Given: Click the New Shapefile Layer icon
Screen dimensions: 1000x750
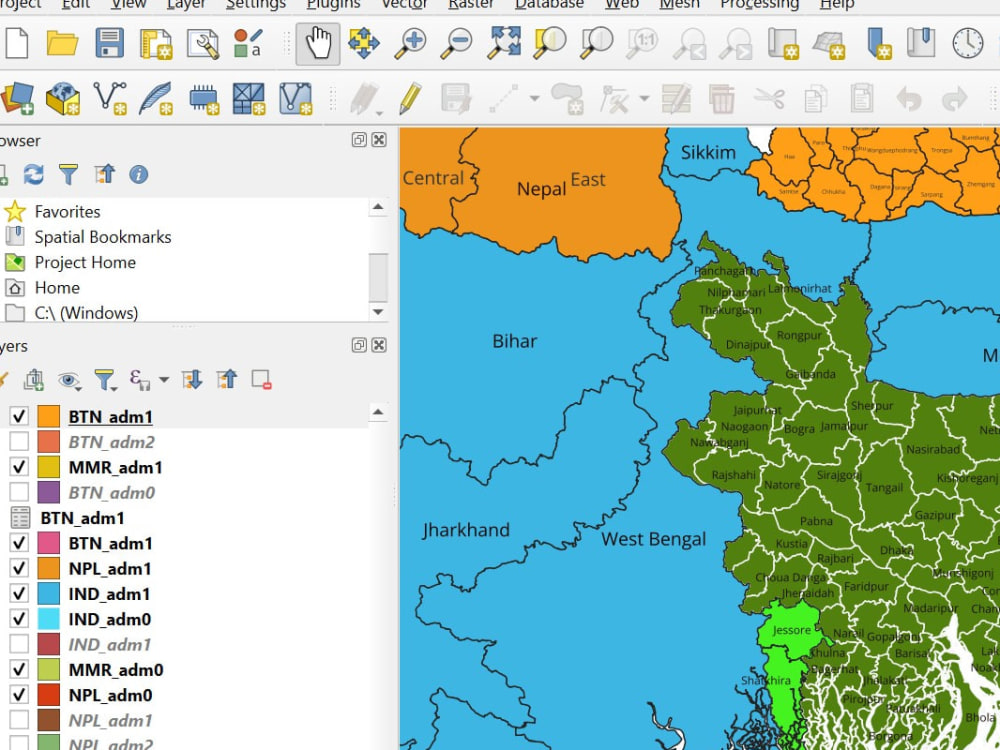Looking at the screenshot, I should point(110,99).
